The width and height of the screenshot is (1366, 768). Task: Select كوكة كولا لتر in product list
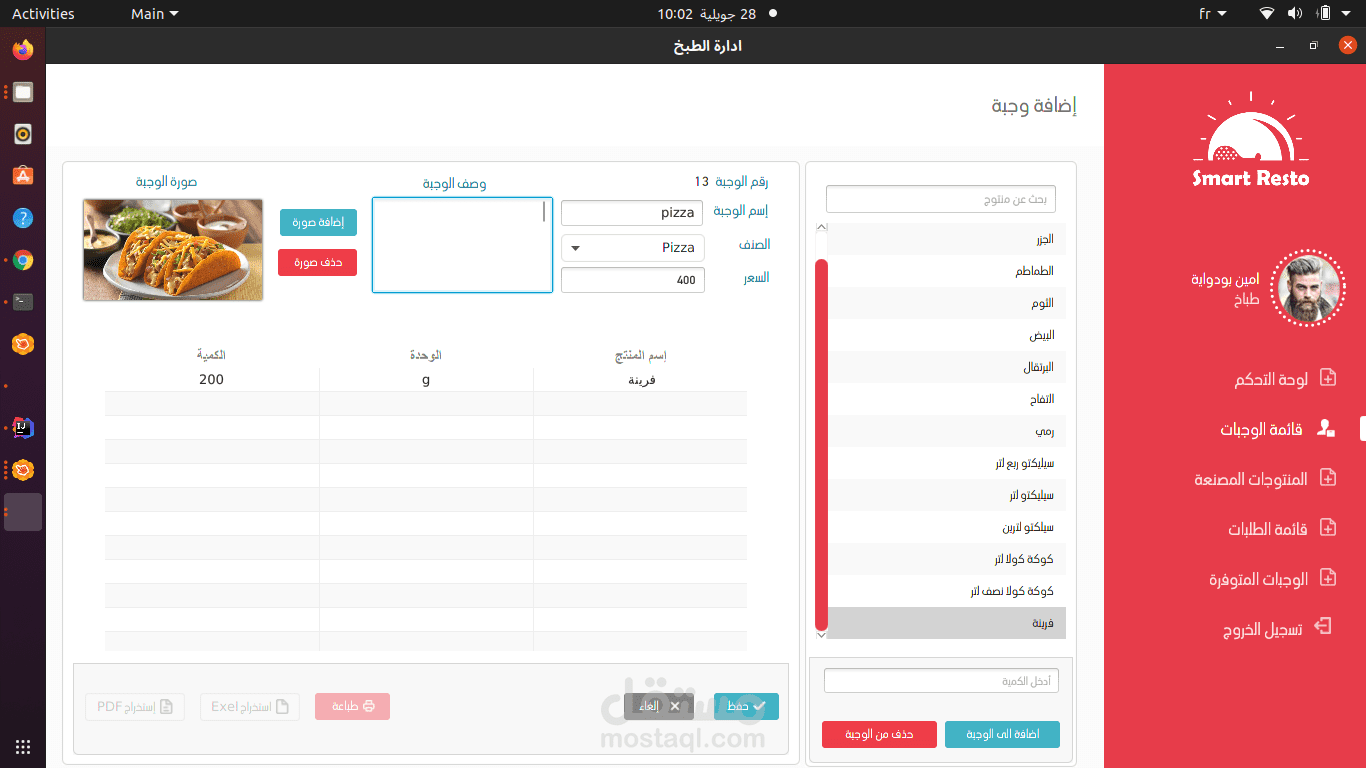(x=947, y=559)
